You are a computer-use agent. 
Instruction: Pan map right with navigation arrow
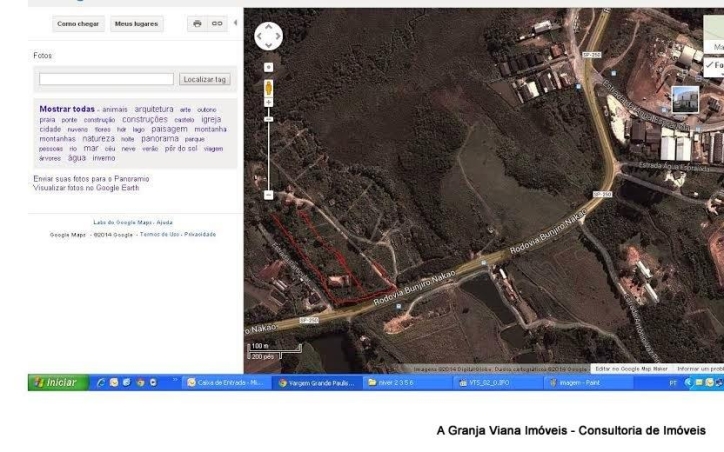278,36
